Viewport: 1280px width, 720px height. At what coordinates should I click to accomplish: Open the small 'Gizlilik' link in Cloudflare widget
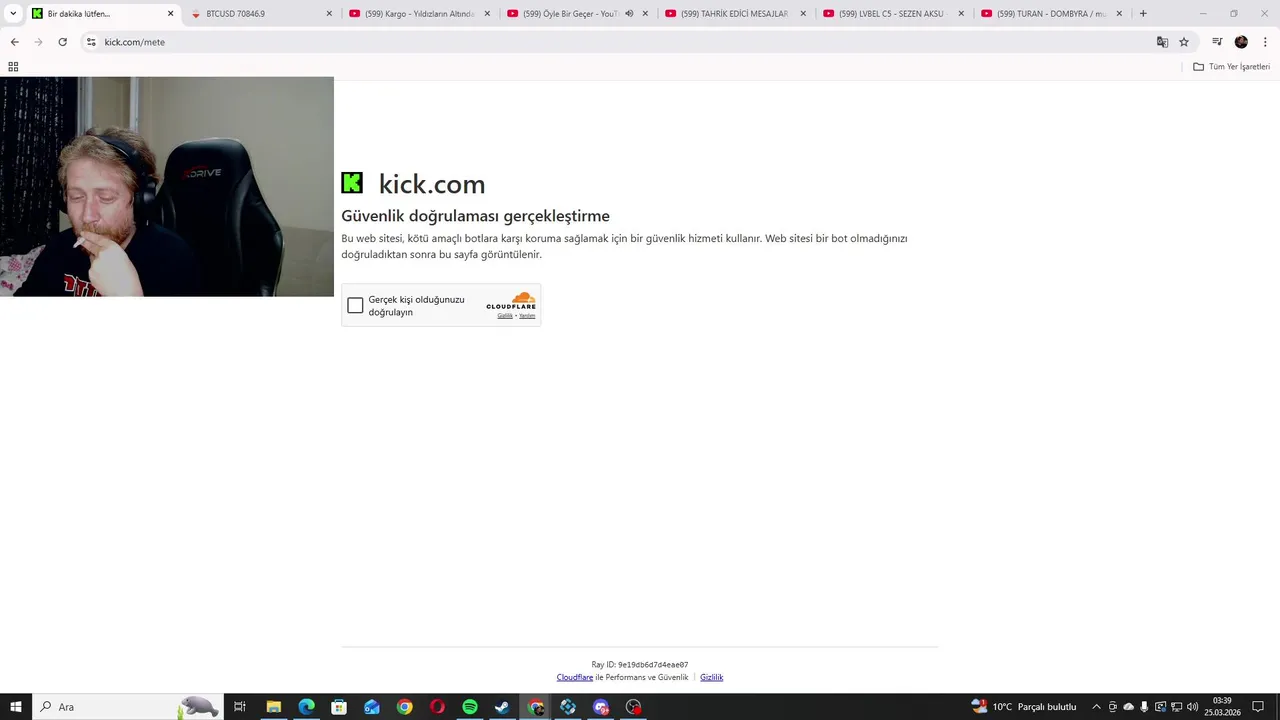point(505,316)
